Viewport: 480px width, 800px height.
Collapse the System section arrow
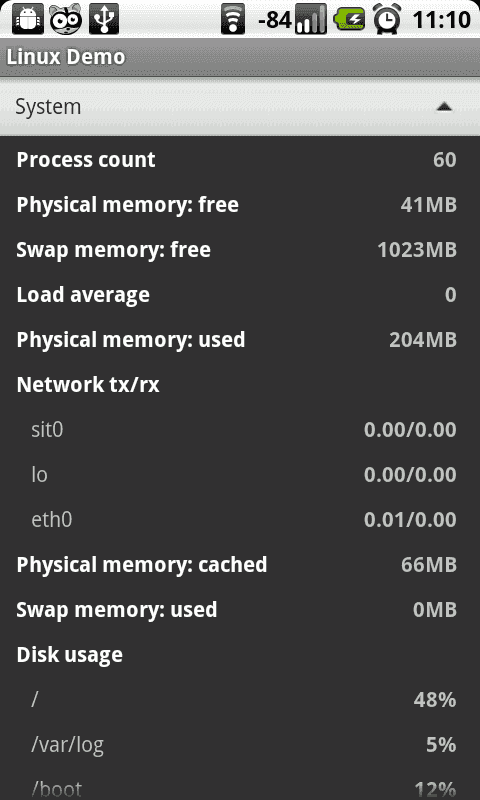445,107
